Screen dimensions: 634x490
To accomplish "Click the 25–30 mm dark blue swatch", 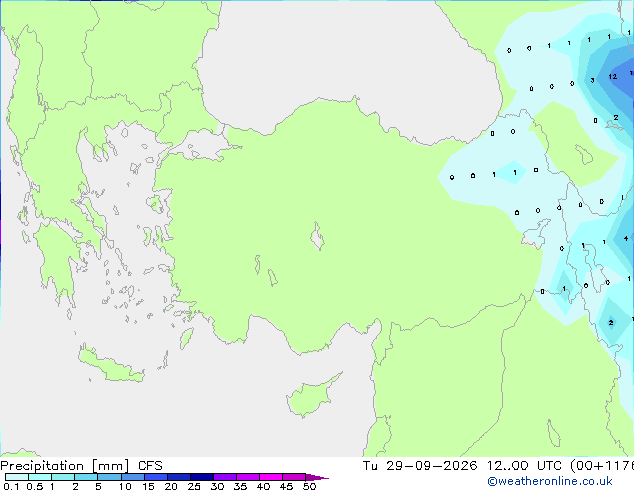I will pyautogui.click(x=202, y=477).
